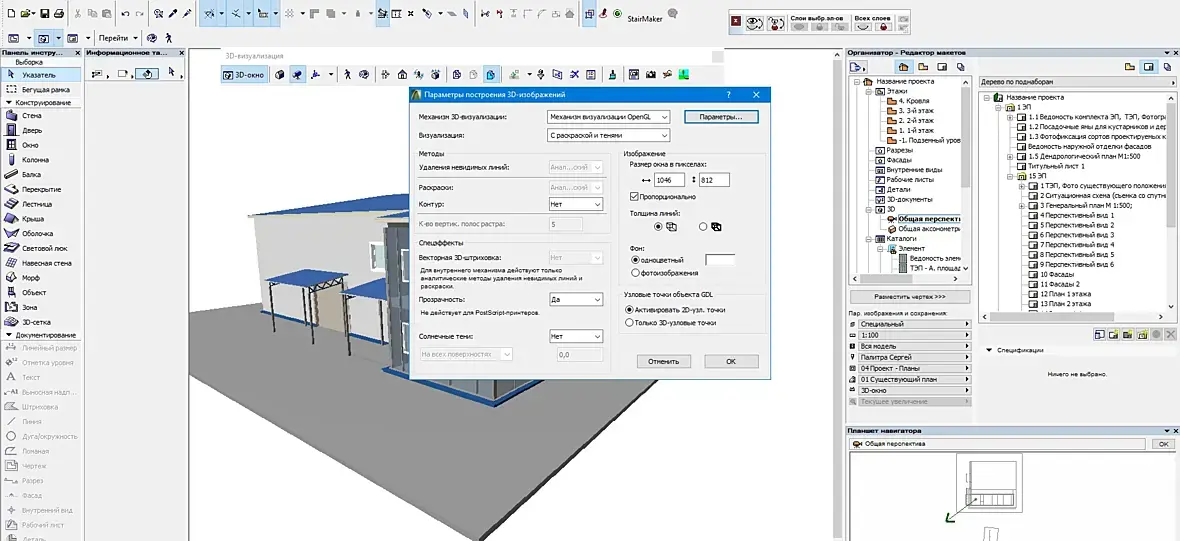The width and height of the screenshot is (1180, 541).
Task: Activate the Указатель (Arrow) pointer tool
Action: [x=38, y=75]
